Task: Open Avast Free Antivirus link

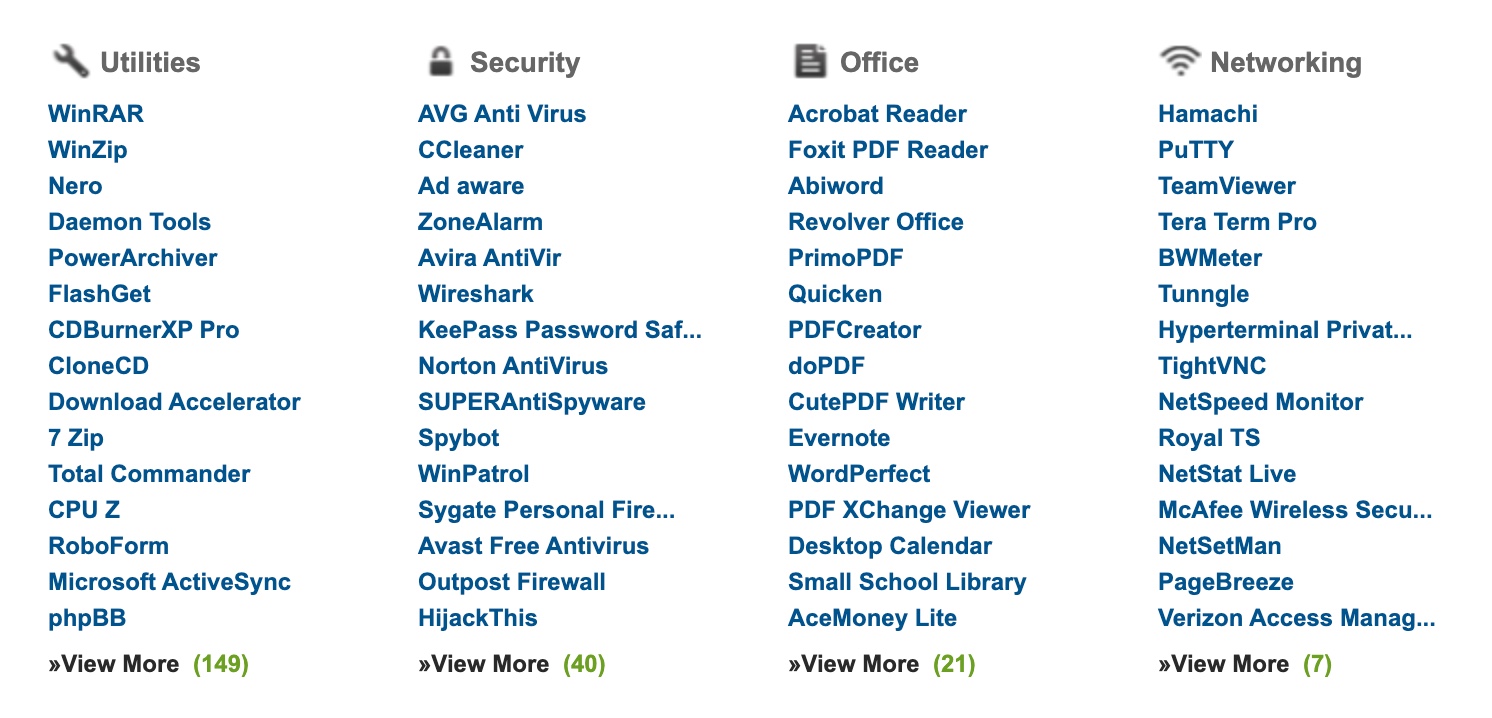Action: [x=533, y=546]
